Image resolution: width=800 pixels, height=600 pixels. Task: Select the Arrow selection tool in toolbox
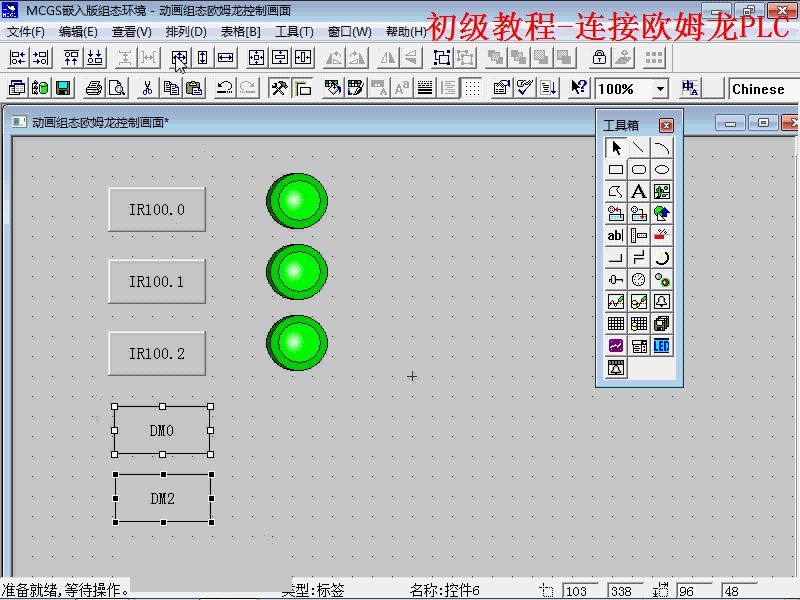pos(614,147)
